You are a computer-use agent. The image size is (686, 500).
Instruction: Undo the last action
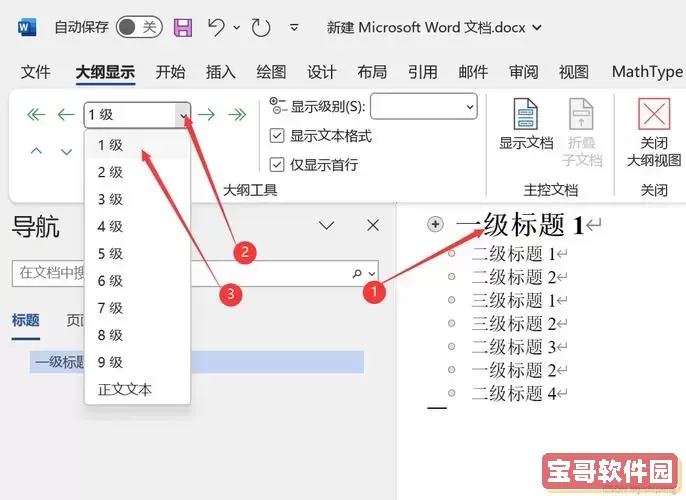coord(216,27)
